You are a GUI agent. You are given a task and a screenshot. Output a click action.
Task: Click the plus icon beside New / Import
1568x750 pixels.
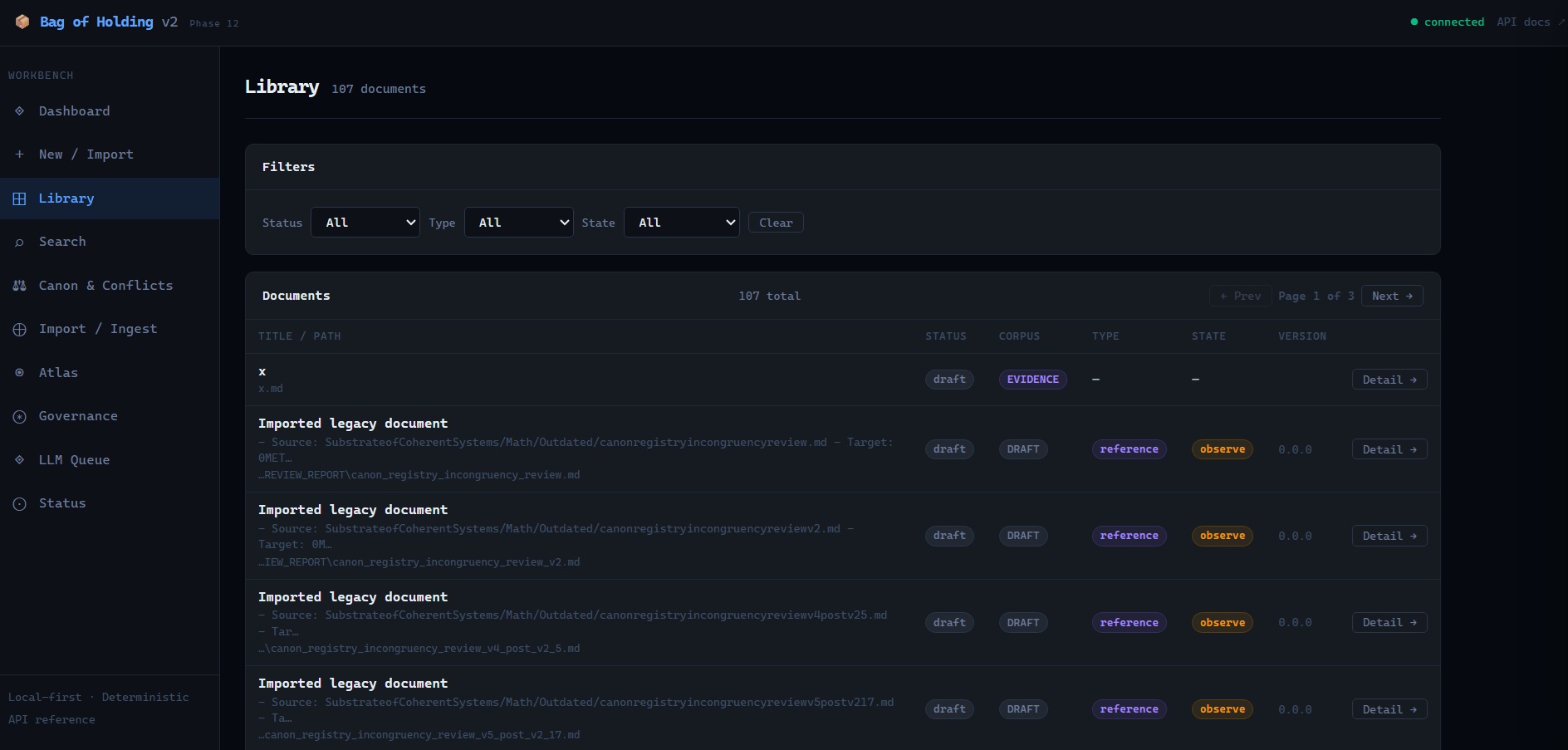[x=20, y=154]
